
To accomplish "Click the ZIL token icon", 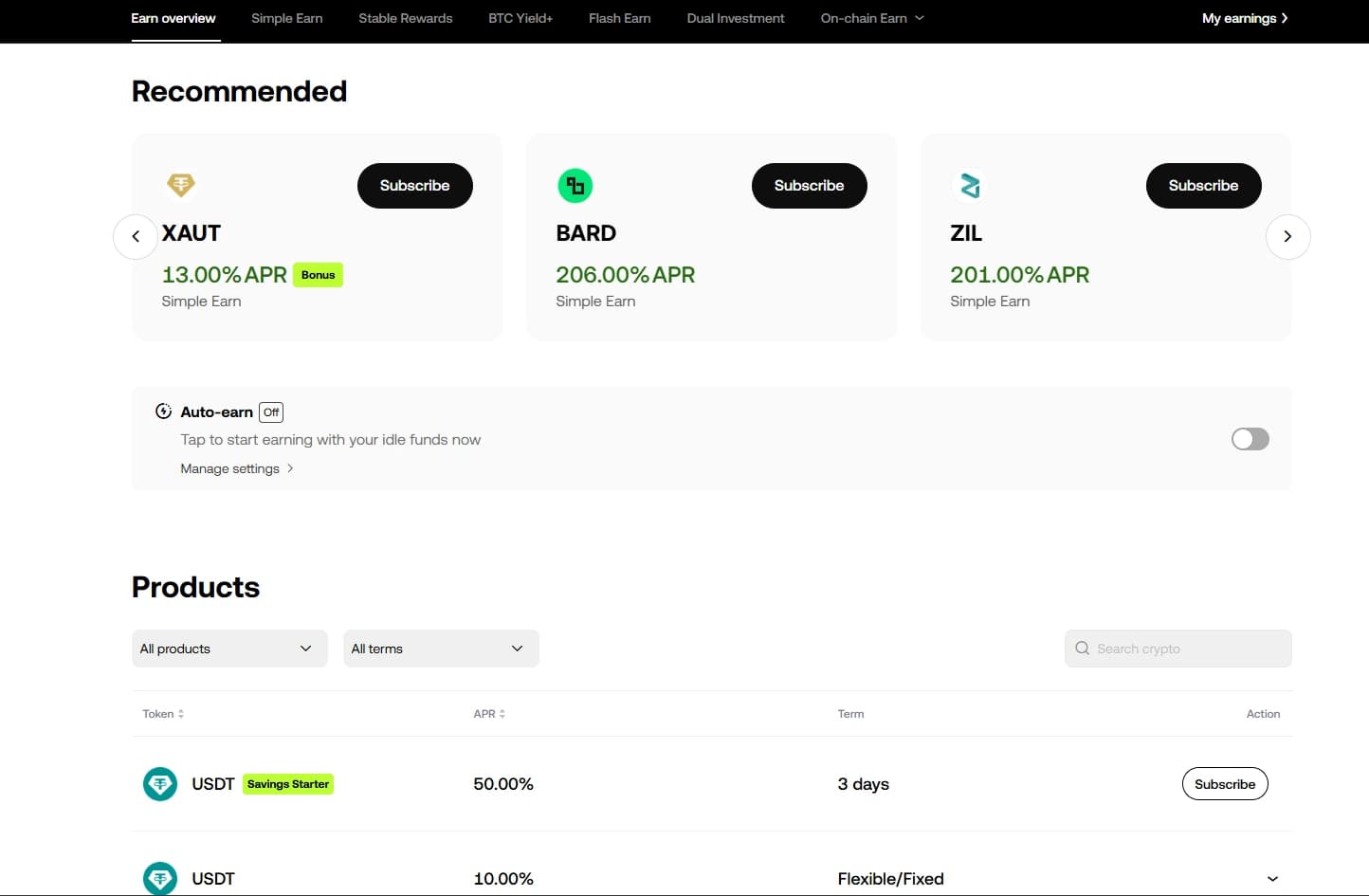I will [970, 185].
